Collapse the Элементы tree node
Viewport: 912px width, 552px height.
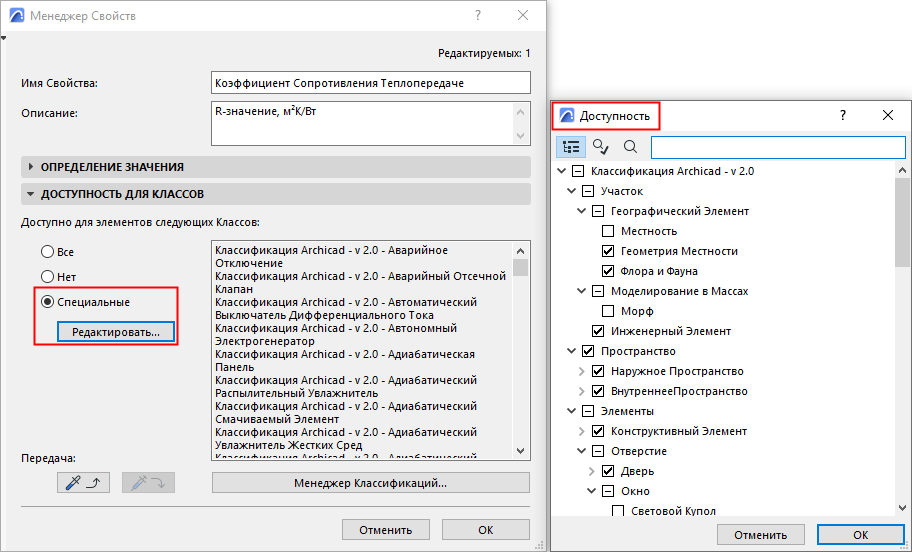571,411
